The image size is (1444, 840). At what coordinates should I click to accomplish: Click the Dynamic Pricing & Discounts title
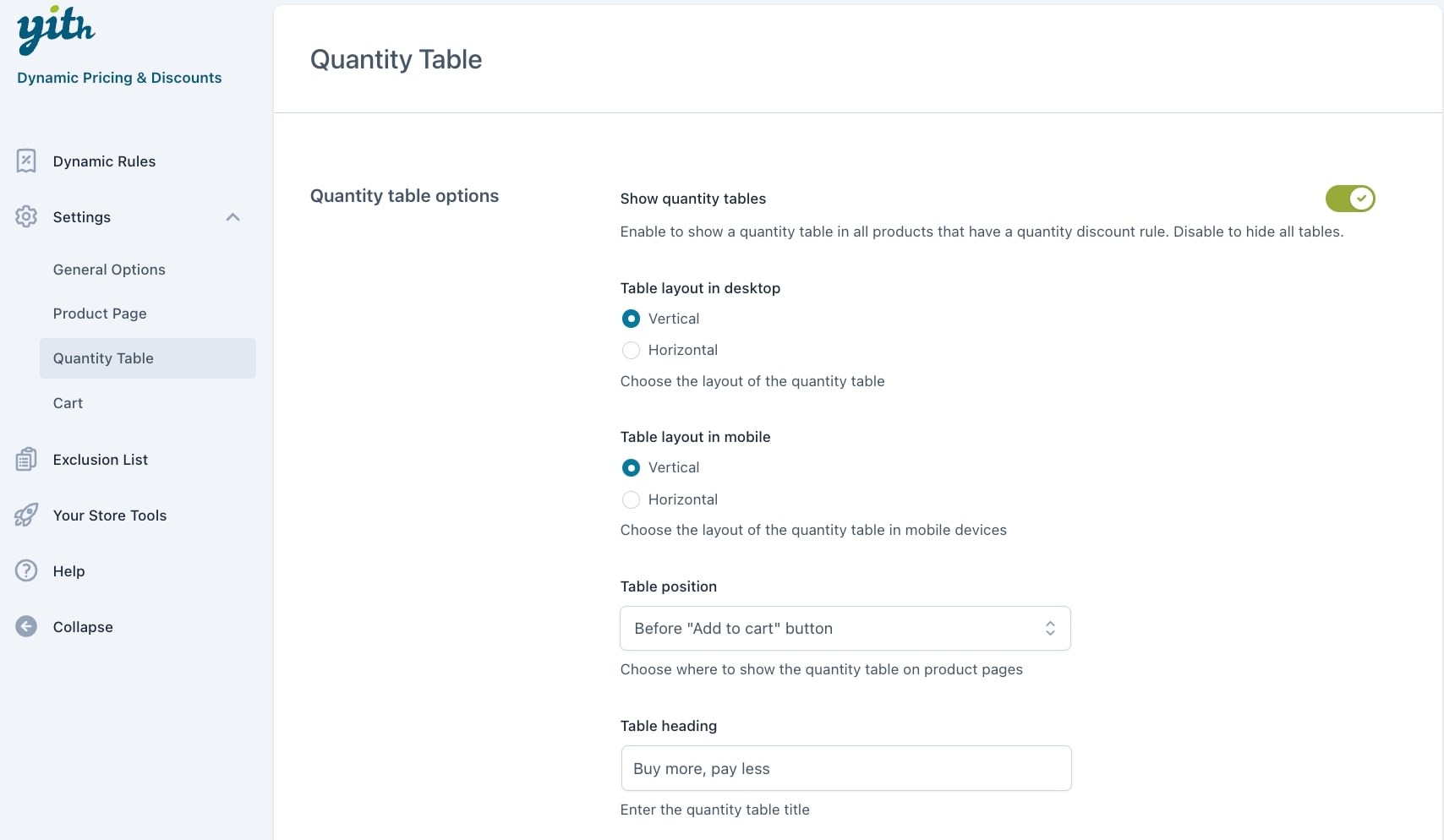119,78
